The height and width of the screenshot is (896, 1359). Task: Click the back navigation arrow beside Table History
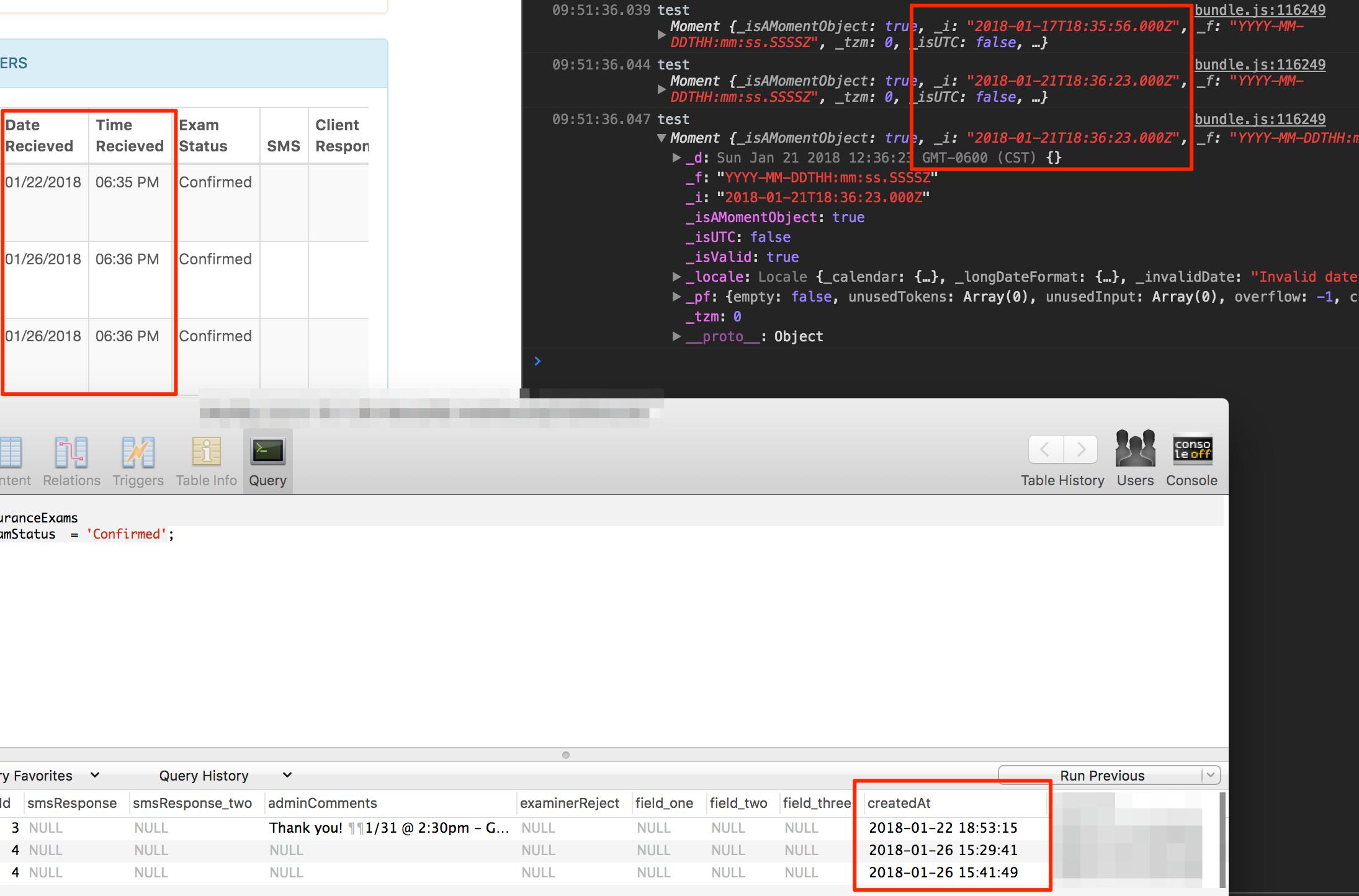(x=1045, y=449)
